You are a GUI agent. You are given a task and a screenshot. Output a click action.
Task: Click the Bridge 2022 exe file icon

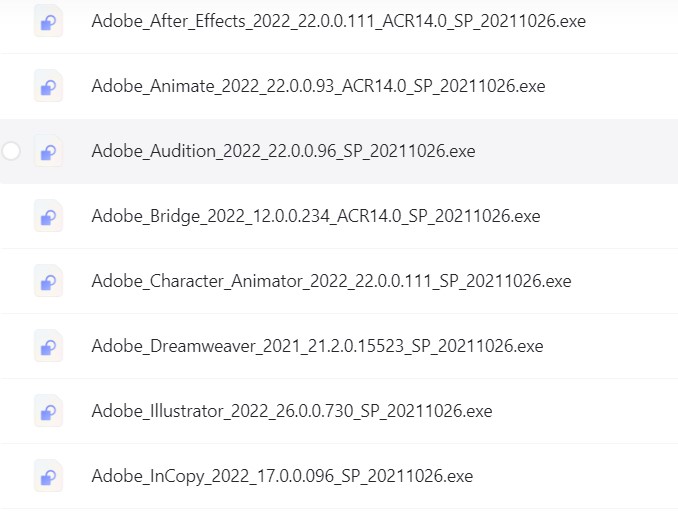tap(48, 216)
